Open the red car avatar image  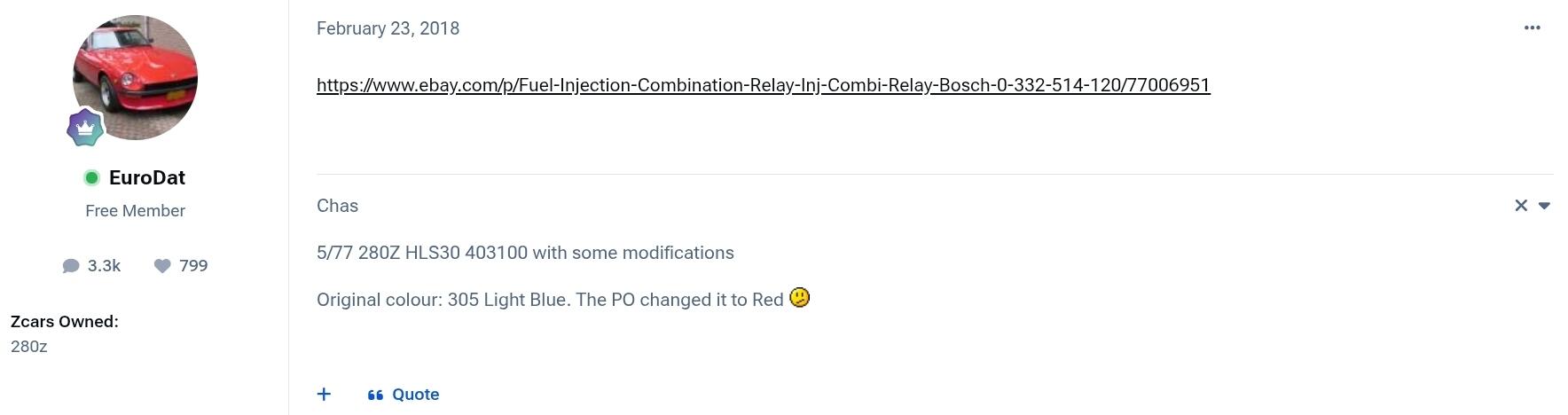click(135, 77)
